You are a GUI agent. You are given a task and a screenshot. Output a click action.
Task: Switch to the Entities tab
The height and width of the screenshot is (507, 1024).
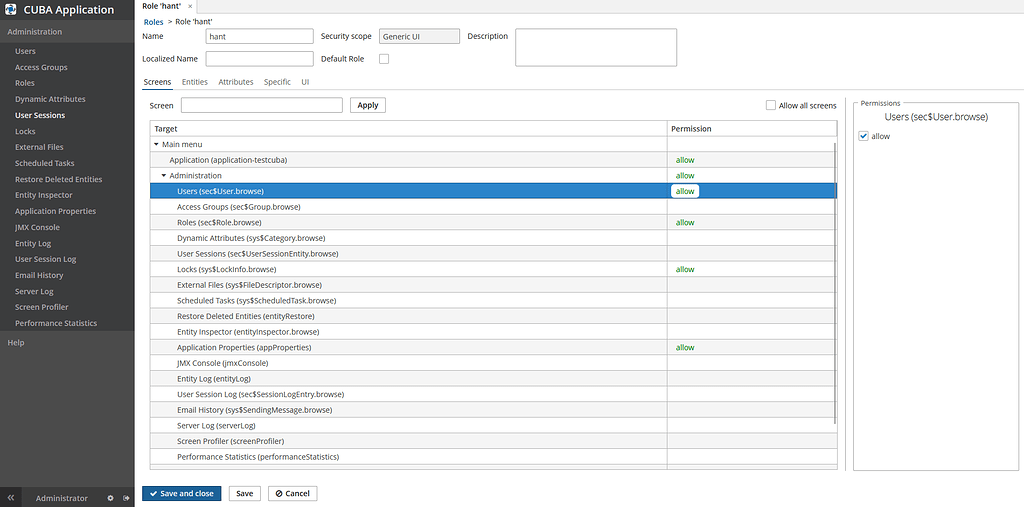195,82
